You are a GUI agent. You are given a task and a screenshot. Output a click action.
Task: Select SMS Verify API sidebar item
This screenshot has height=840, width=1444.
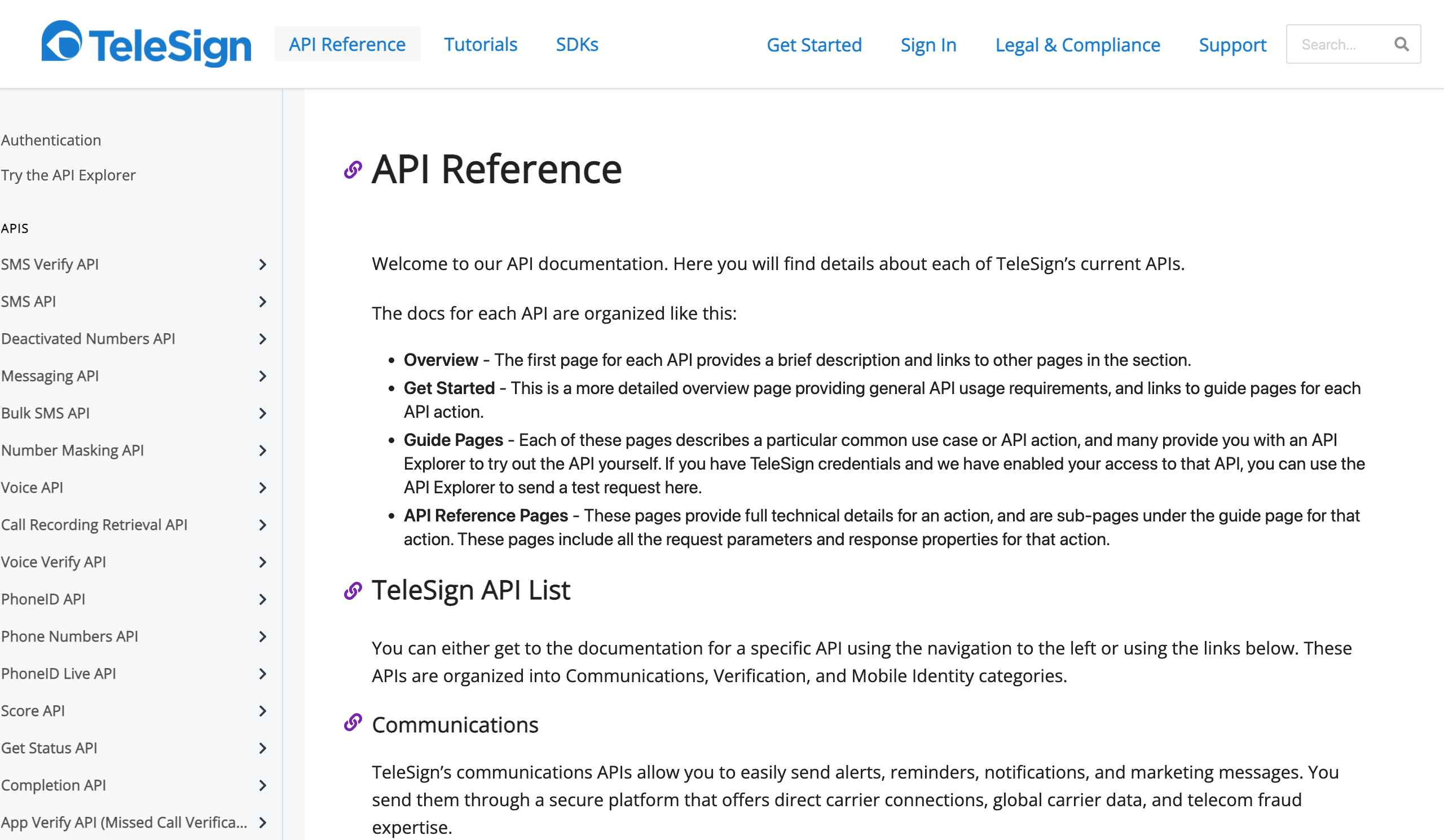[50, 264]
